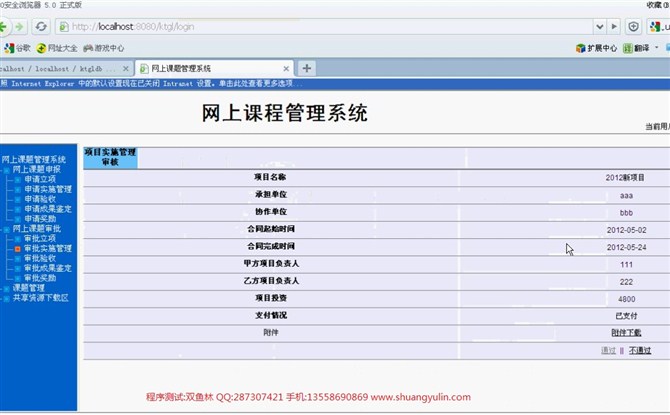The image size is (670, 415).
Task: Open 审批验收 in the sidebar
Action: point(40,259)
